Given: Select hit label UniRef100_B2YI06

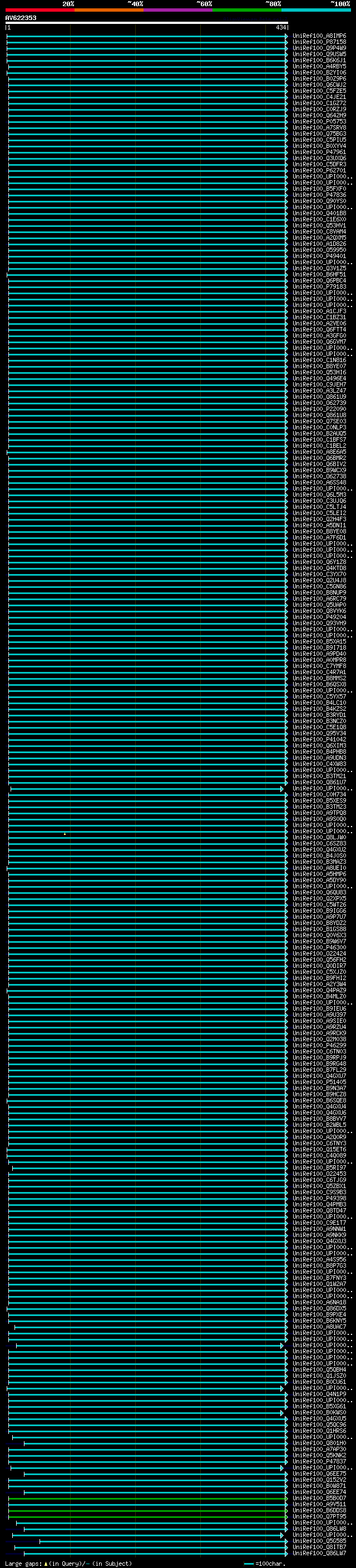Looking at the screenshot, I should pos(319,72).
